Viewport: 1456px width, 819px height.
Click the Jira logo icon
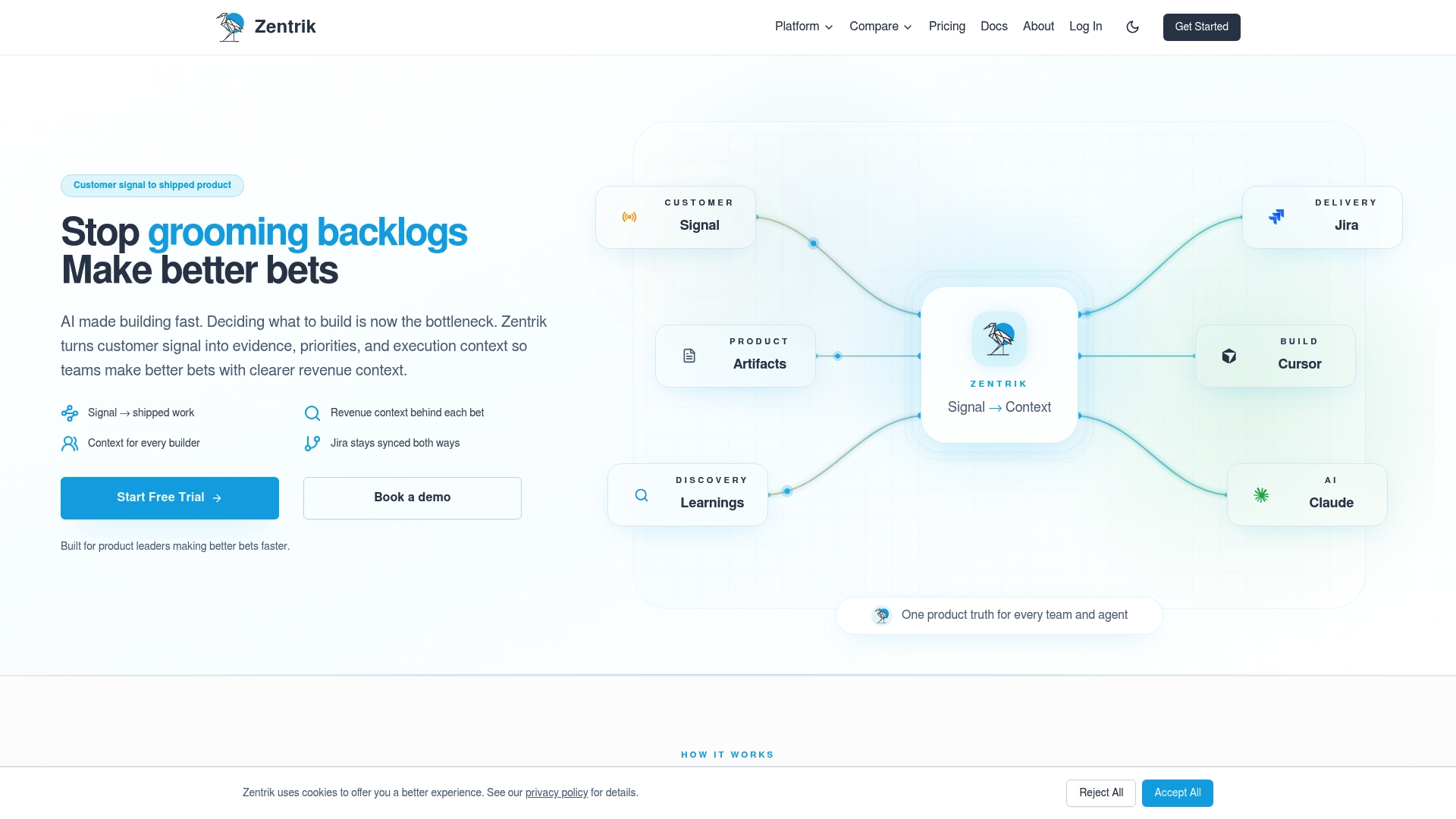[1276, 217]
